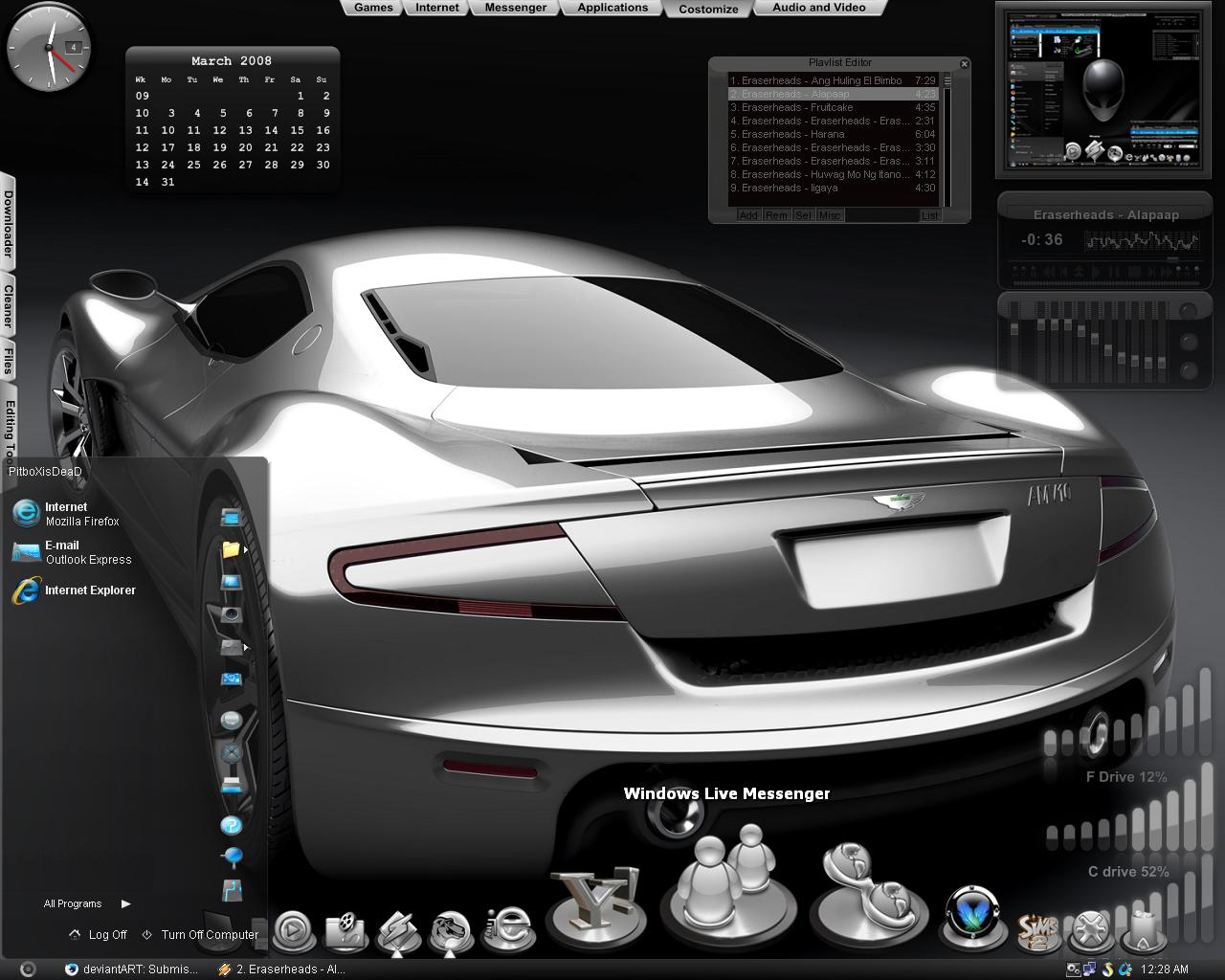The image size is (1225, 980).
Task: Close the Playlist Editor window
Action: [x=964, y=64]
